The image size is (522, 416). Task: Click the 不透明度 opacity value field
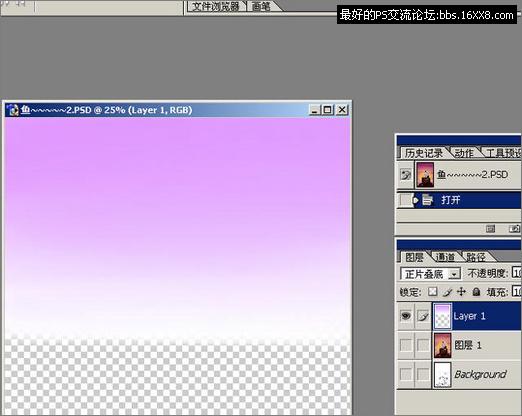(517, 273)
